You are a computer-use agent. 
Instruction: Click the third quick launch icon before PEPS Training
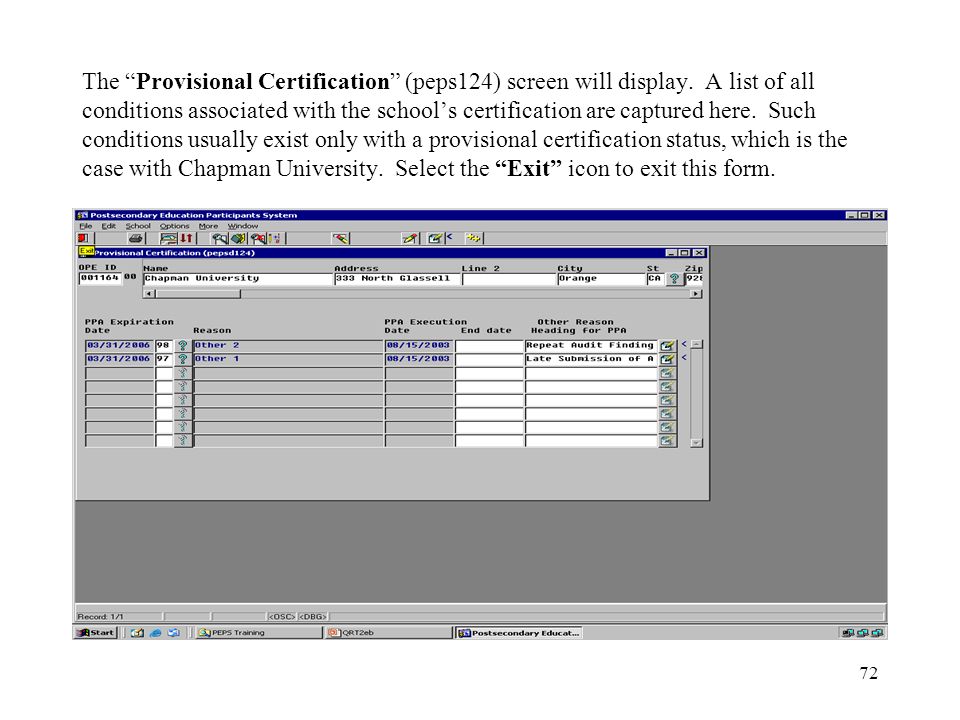click(174, 633)
